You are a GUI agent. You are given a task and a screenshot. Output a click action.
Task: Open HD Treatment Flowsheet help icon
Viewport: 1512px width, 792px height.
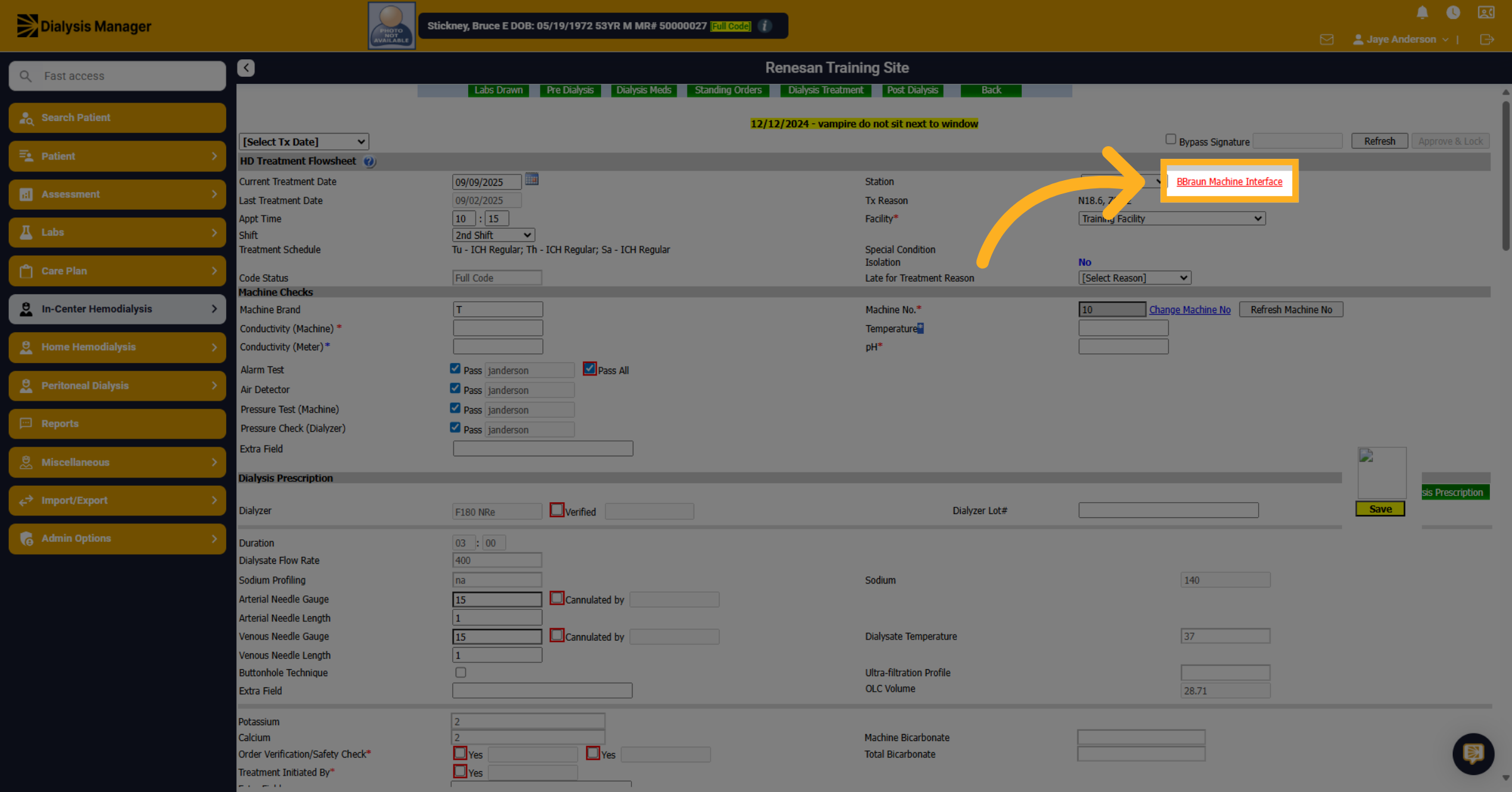click(370, 162)
